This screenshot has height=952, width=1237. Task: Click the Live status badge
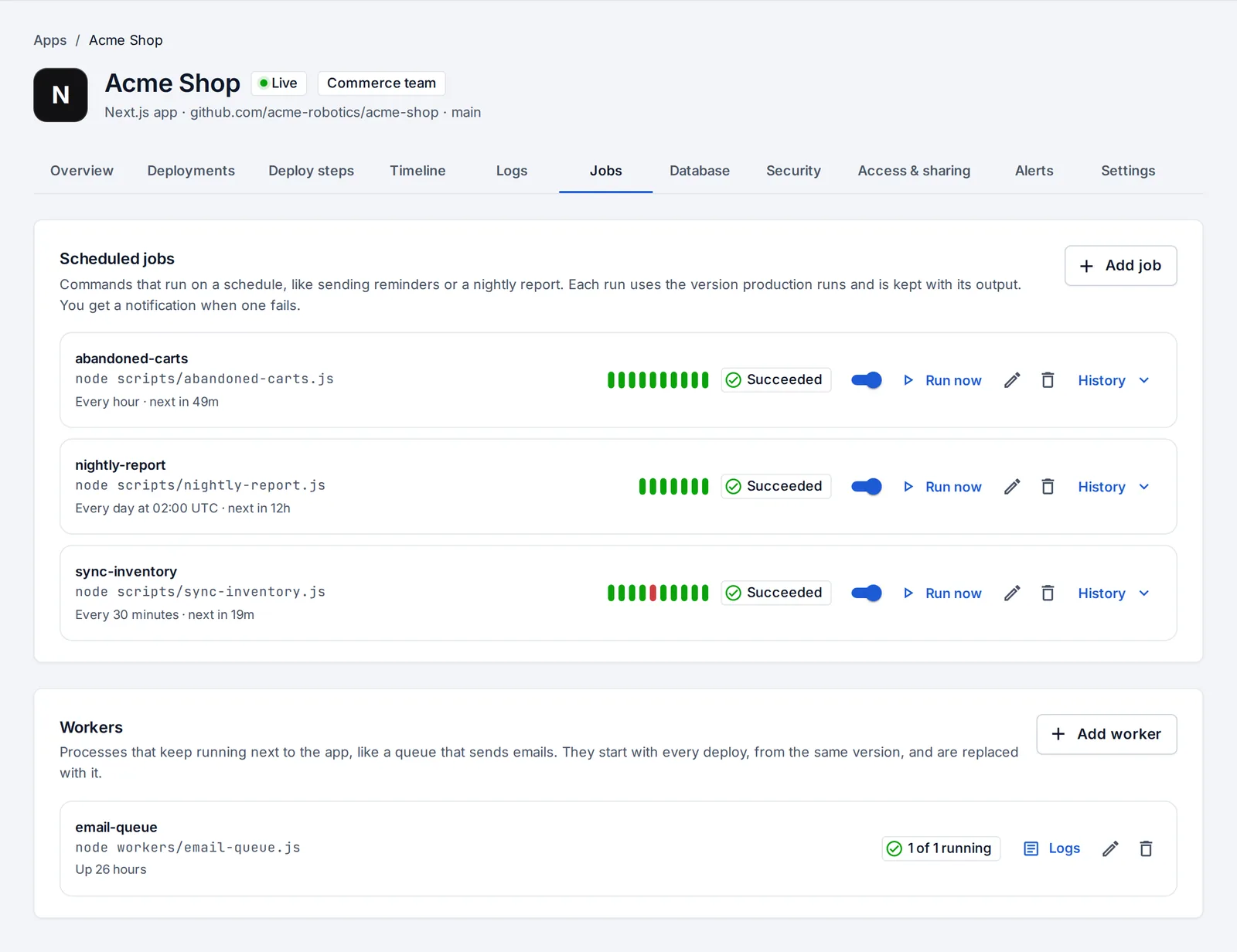tap(278, 83)
